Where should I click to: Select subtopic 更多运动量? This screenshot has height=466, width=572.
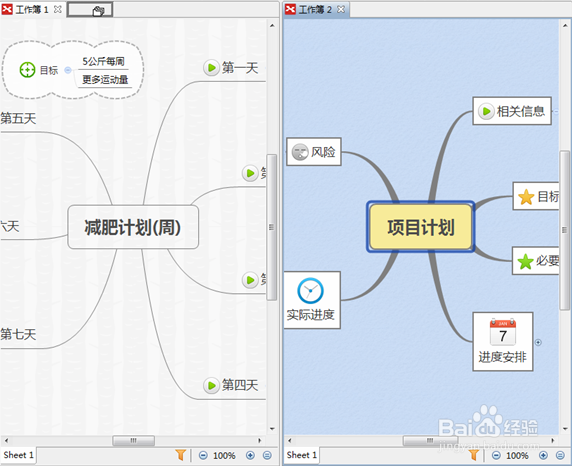(x=105, y=79)
